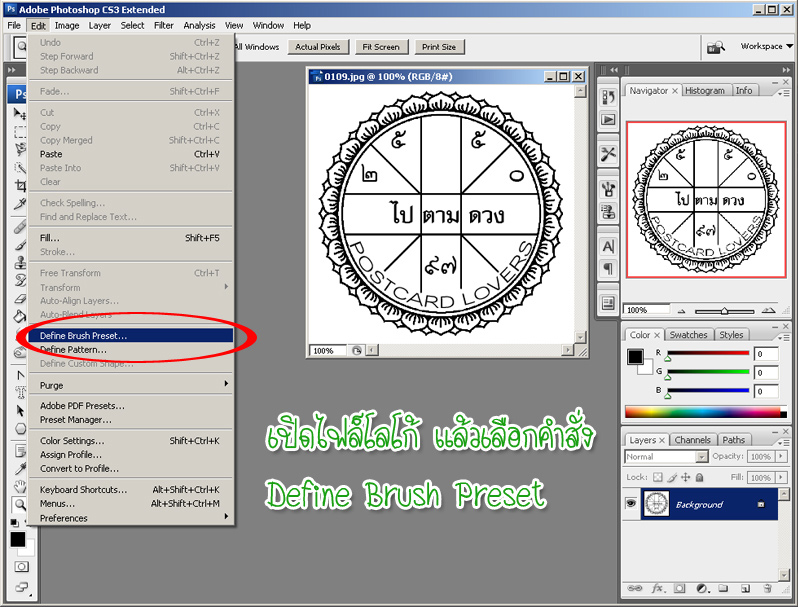Click the Link layers icon
Viewport: 798px width, 607px height.
pyautogui.click(x=635, y=588)
